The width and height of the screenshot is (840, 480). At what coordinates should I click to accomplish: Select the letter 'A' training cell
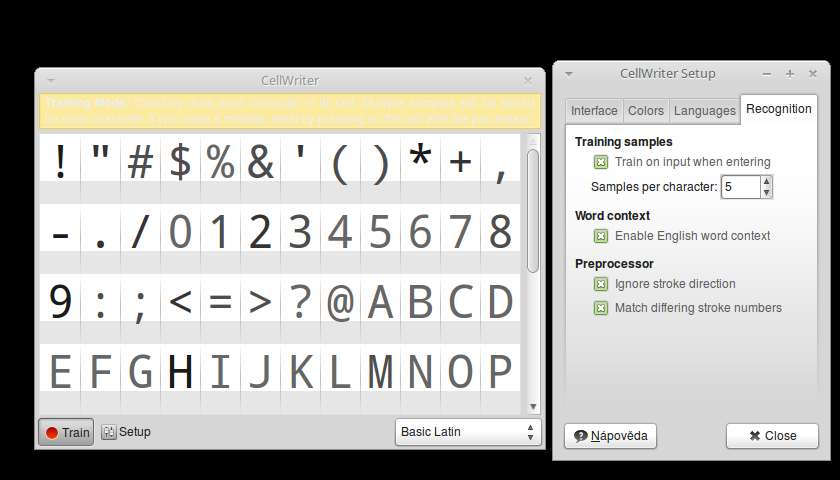(380, 307)
